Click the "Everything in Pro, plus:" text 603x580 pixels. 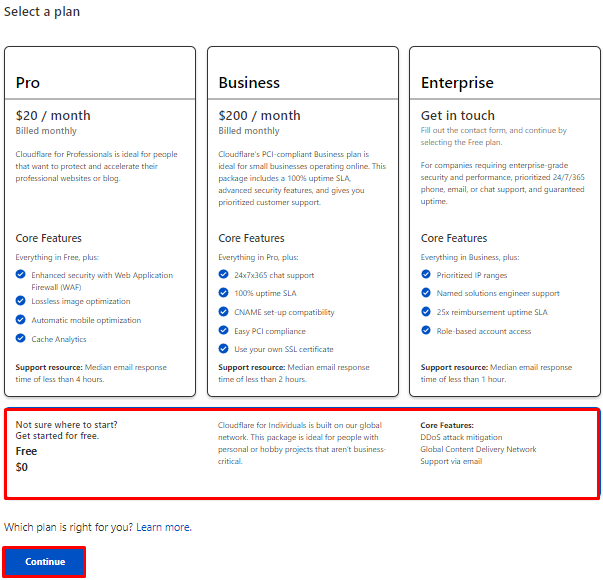(x=258, y=257)
